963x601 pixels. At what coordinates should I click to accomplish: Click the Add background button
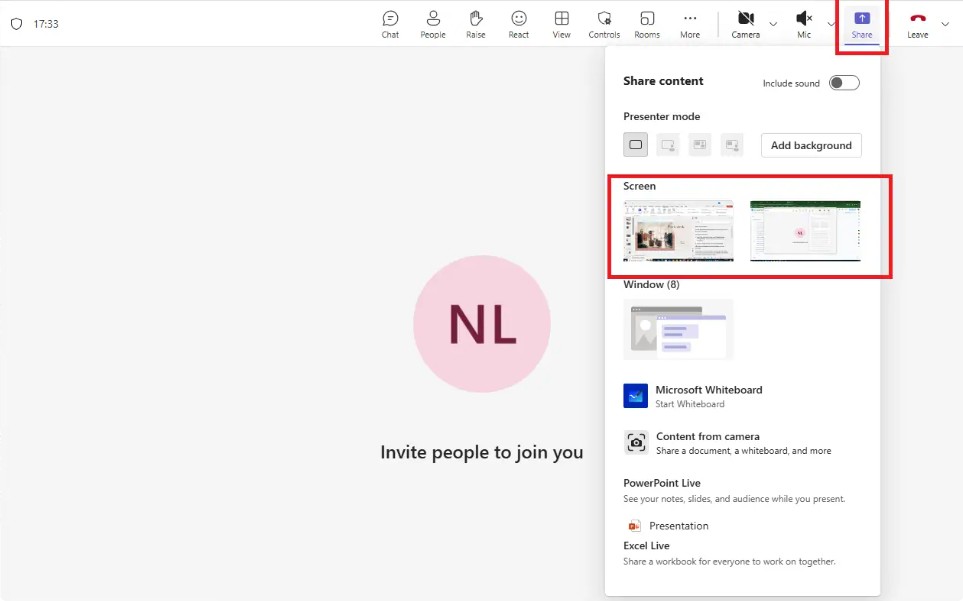pyautogui.click(x=811, y=146)
